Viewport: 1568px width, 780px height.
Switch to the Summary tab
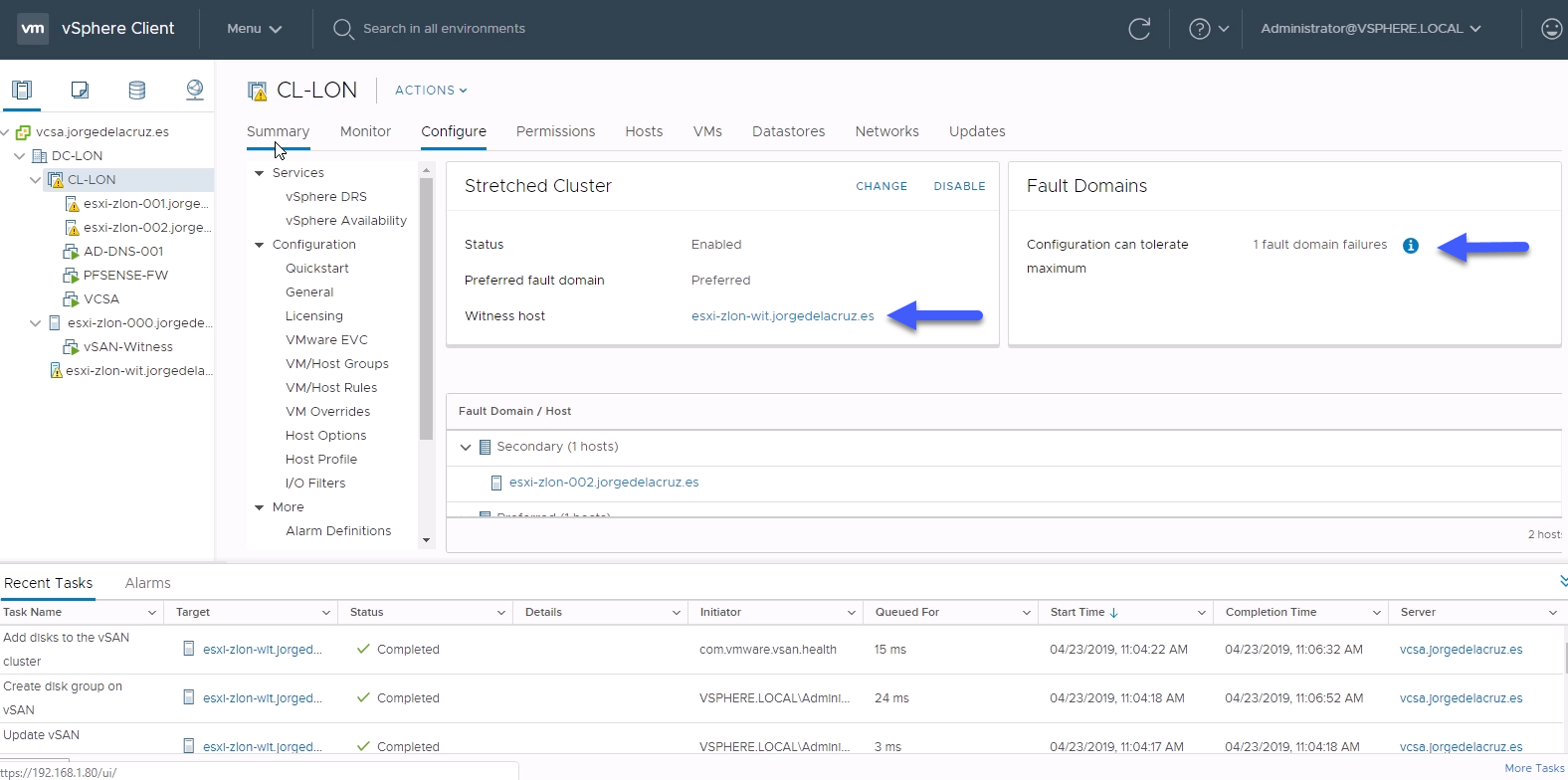point(278,131)
